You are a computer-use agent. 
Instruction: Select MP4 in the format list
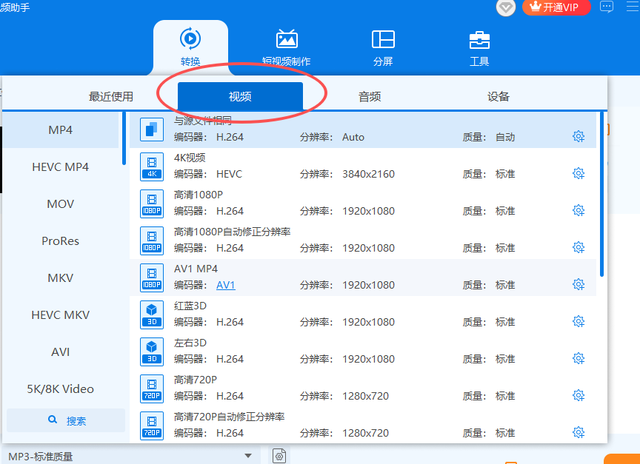click(60, 130)
